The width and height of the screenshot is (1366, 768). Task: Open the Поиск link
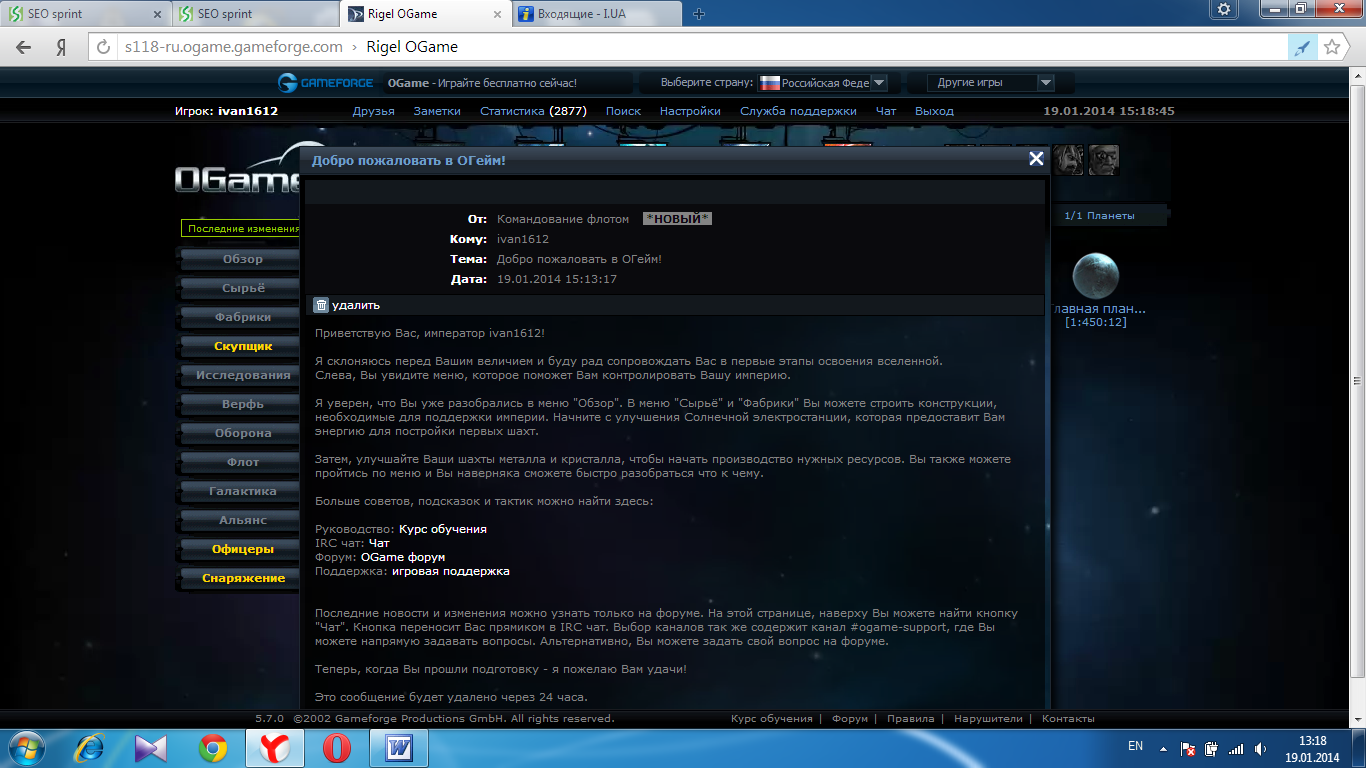point(623,111)
